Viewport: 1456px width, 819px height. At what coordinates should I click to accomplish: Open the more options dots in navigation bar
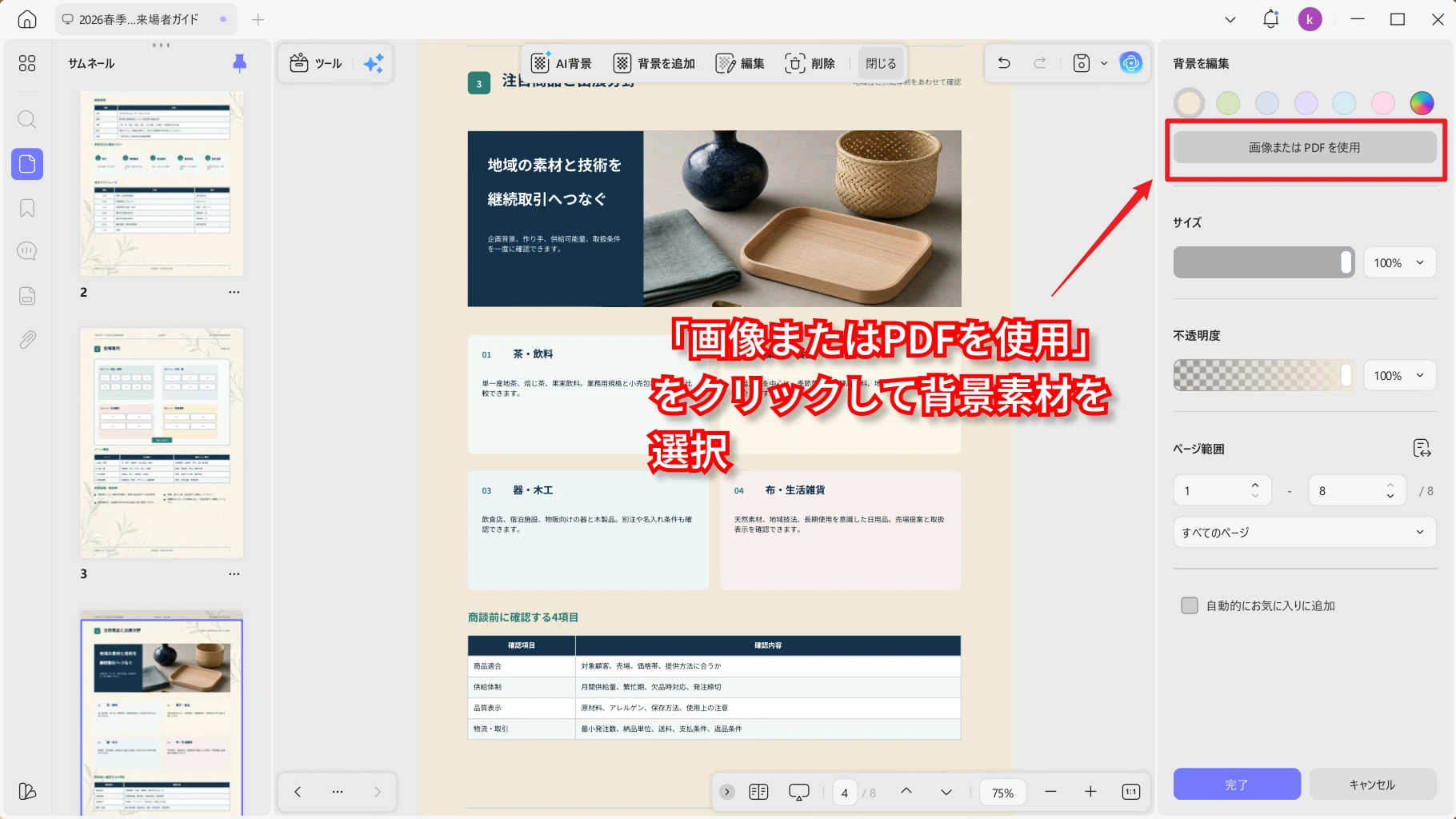pos(338,792)
